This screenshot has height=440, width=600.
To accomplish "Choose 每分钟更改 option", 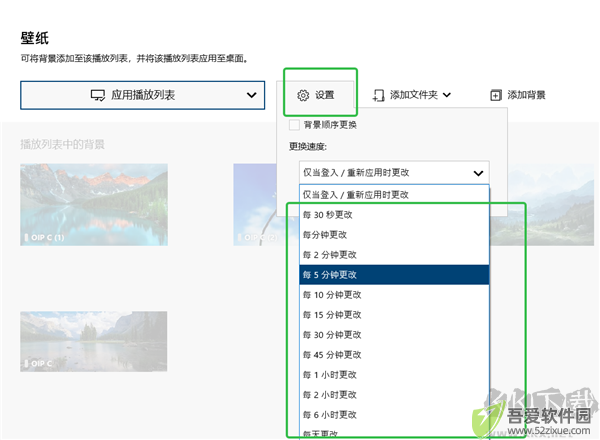I will click(394, 235).
